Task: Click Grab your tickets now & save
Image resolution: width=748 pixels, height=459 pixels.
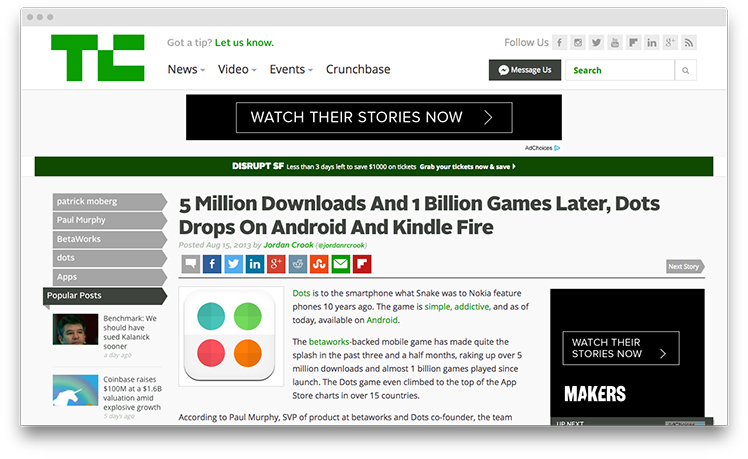Action: [468, 167]
